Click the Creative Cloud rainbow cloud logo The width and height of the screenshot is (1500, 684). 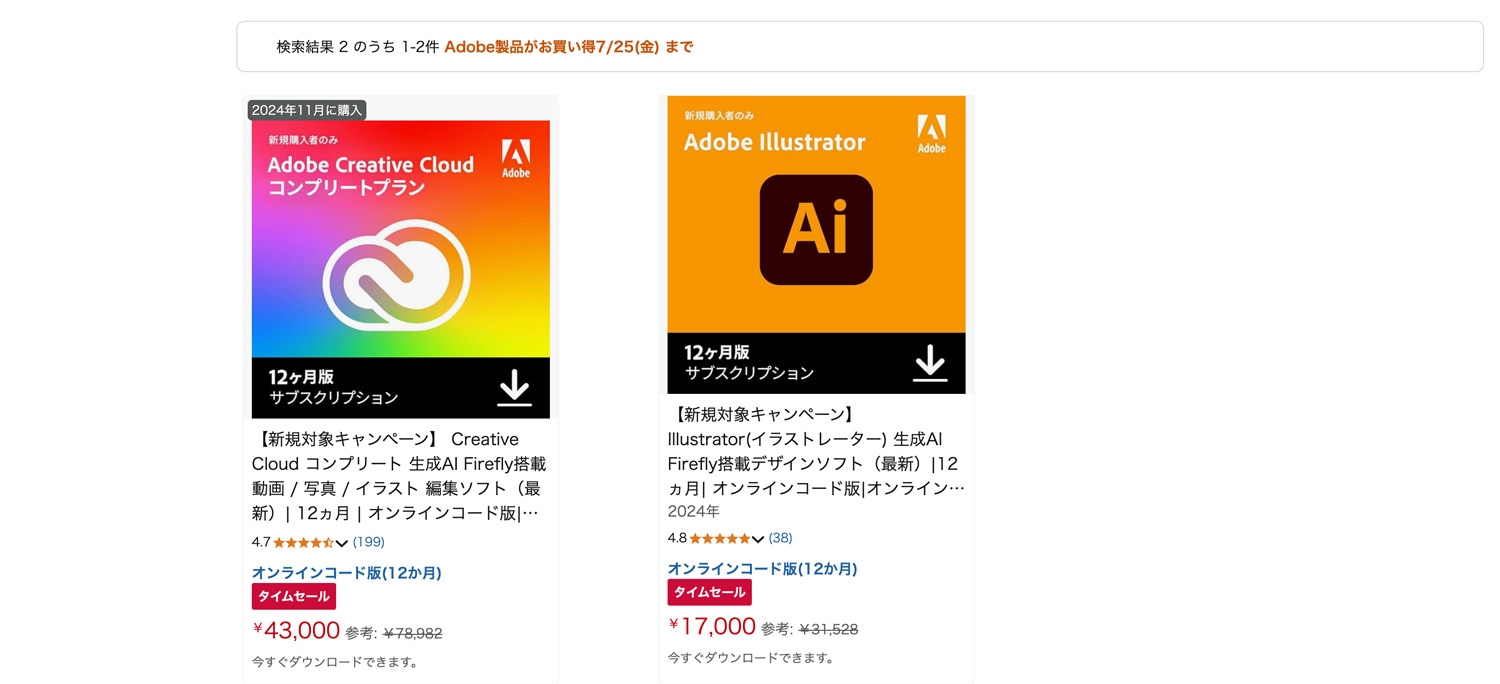pos(397,275)
